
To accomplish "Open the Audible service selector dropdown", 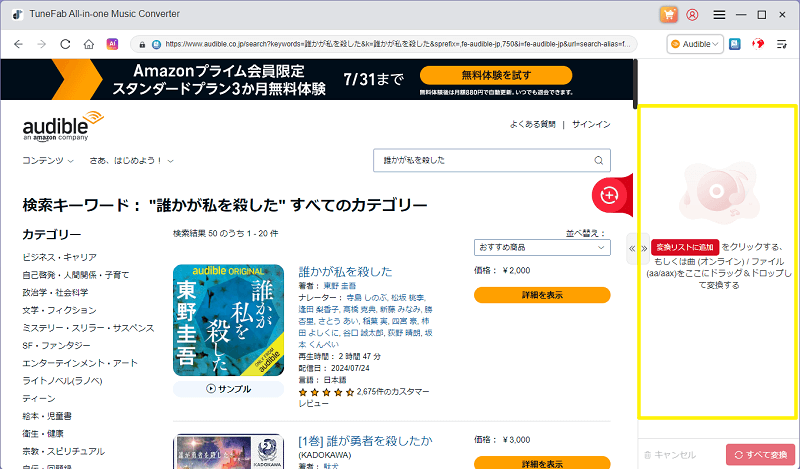I will tap(695, 44).
